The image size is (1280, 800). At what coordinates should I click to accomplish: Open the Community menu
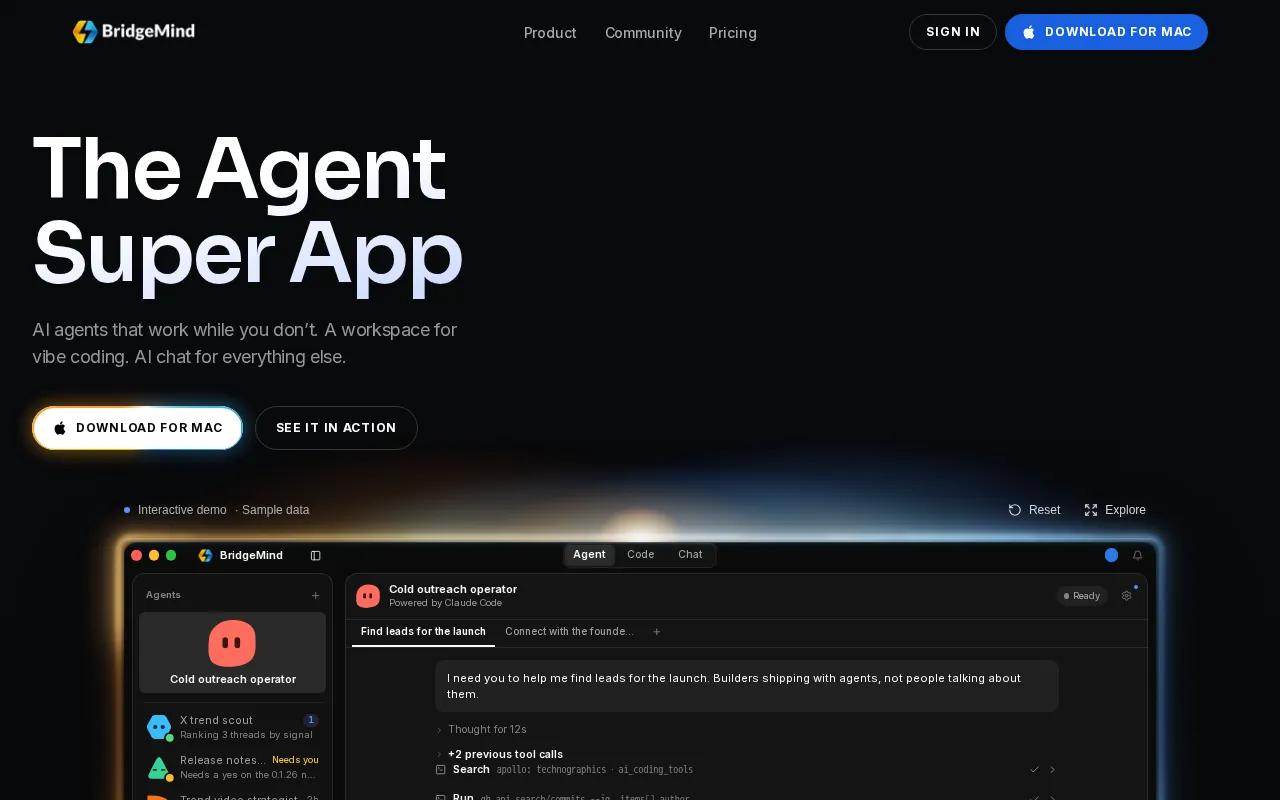coord(643,33)
